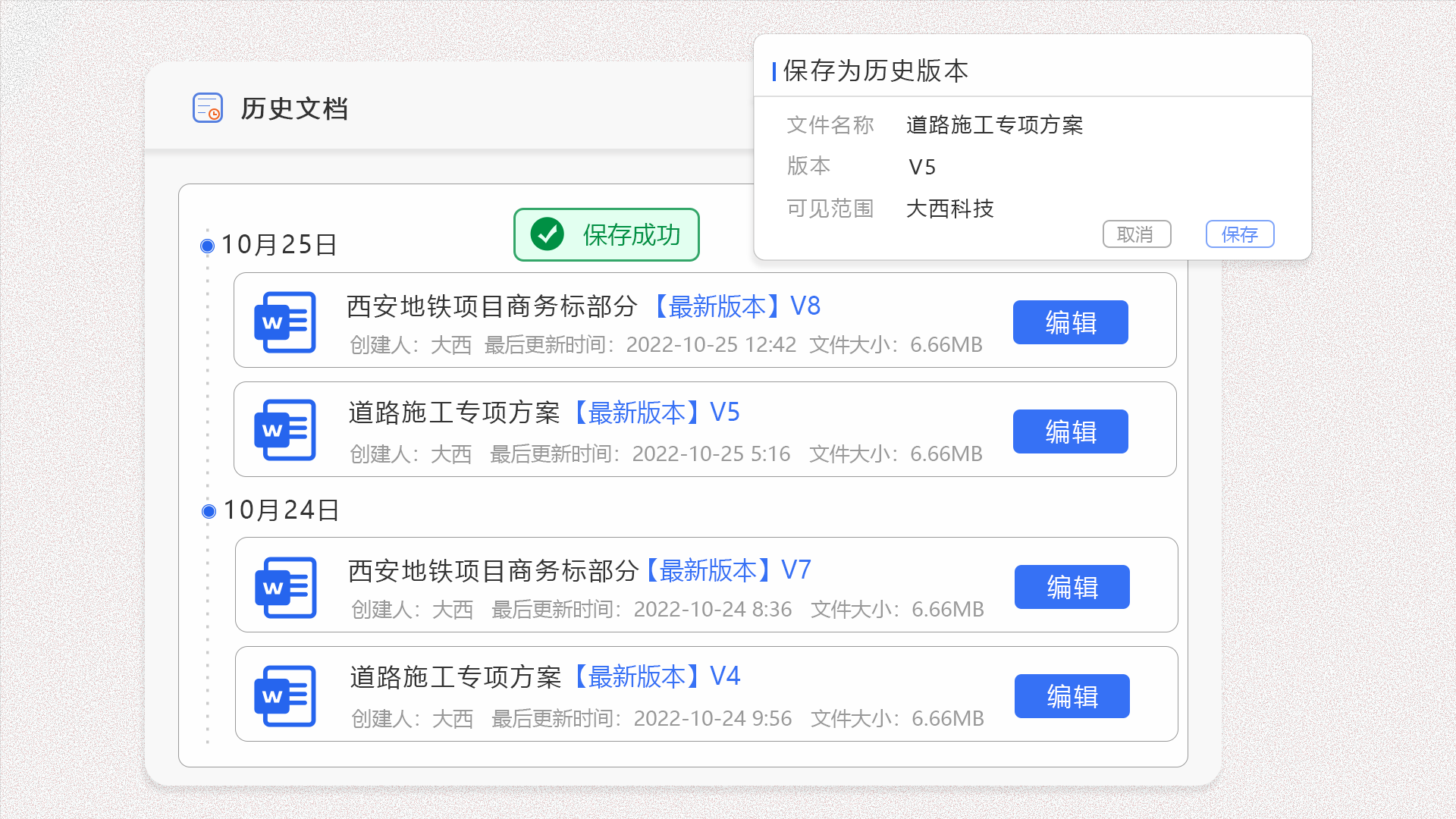The height and width of the screenshot is (819, 1456).
Task: Edit 西安地铁项目商务标部分 V8 document
Action: coord(1070,322)
